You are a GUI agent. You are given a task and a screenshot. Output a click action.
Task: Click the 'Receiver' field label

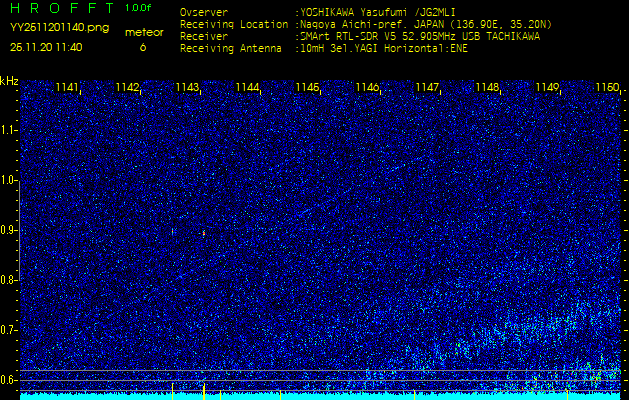point(204,37)
